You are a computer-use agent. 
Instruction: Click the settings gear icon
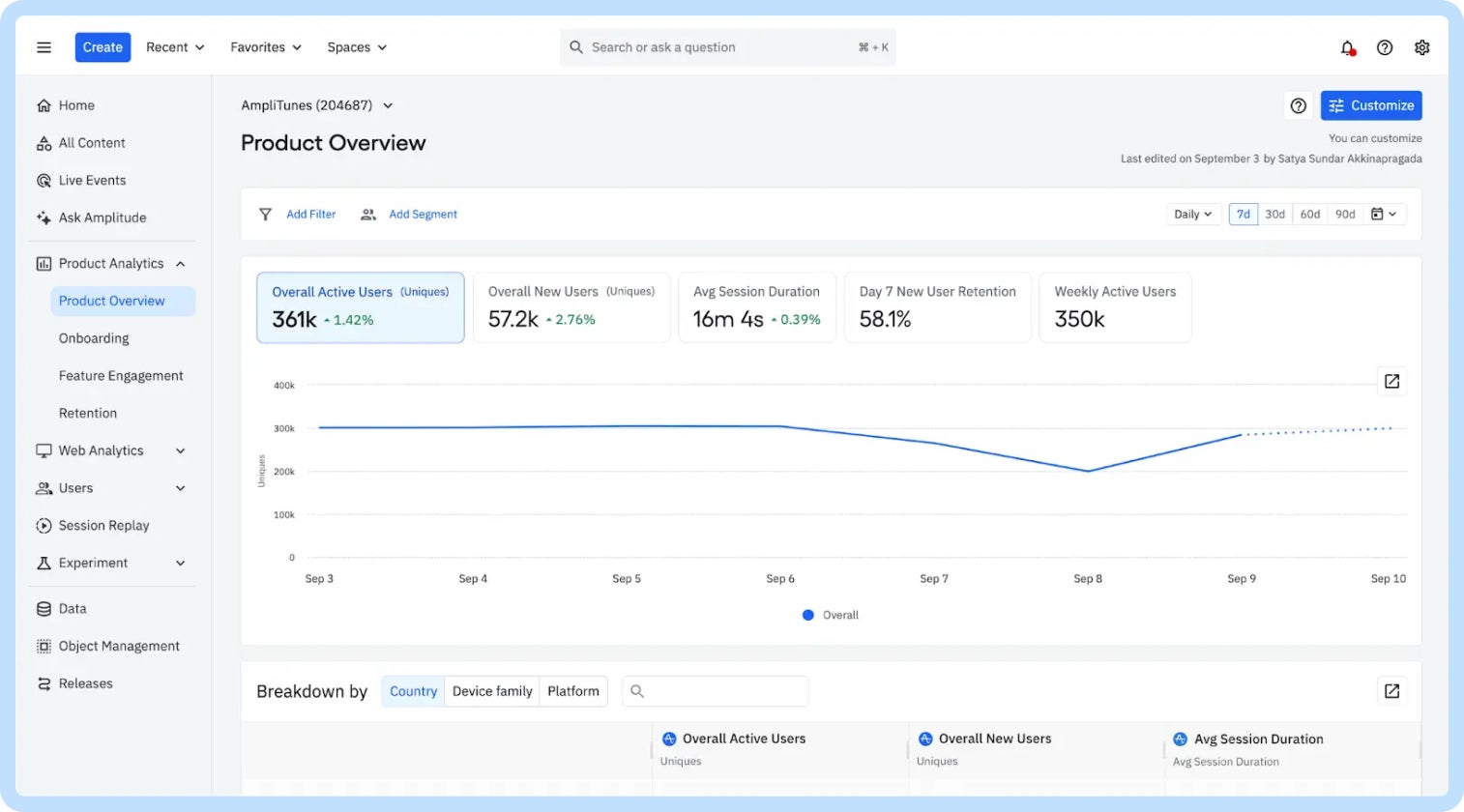coord(1421,47)
